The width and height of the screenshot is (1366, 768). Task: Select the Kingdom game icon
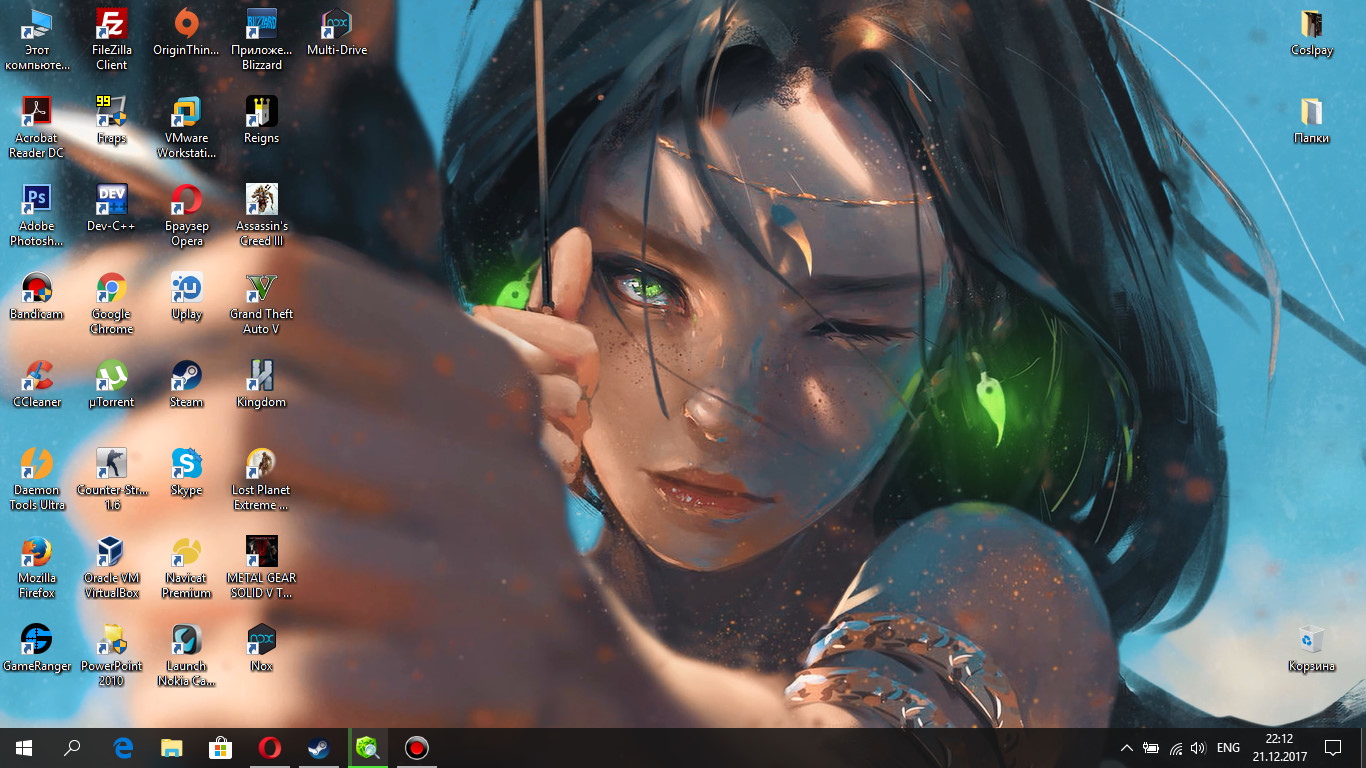click(262, 385)
